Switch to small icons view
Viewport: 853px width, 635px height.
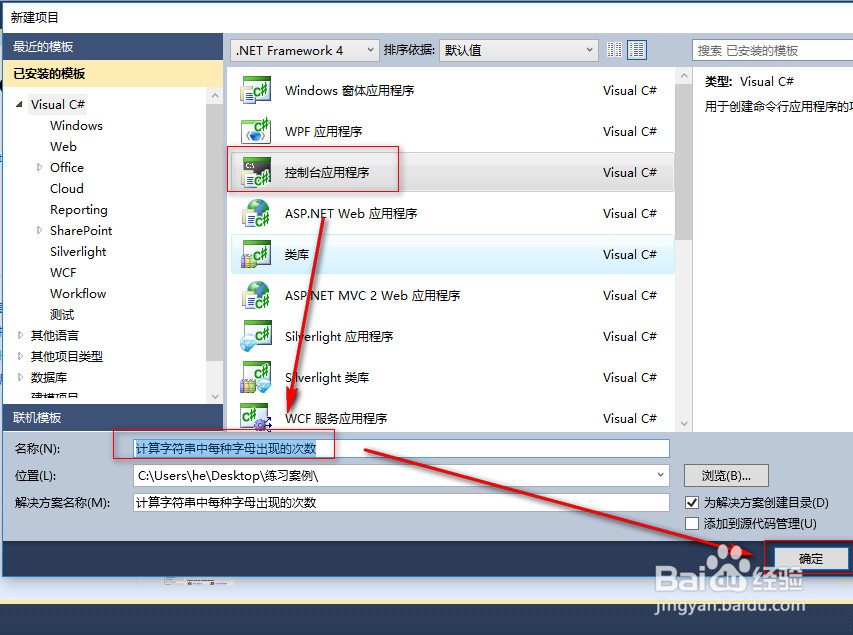click(x=614, y=50)
